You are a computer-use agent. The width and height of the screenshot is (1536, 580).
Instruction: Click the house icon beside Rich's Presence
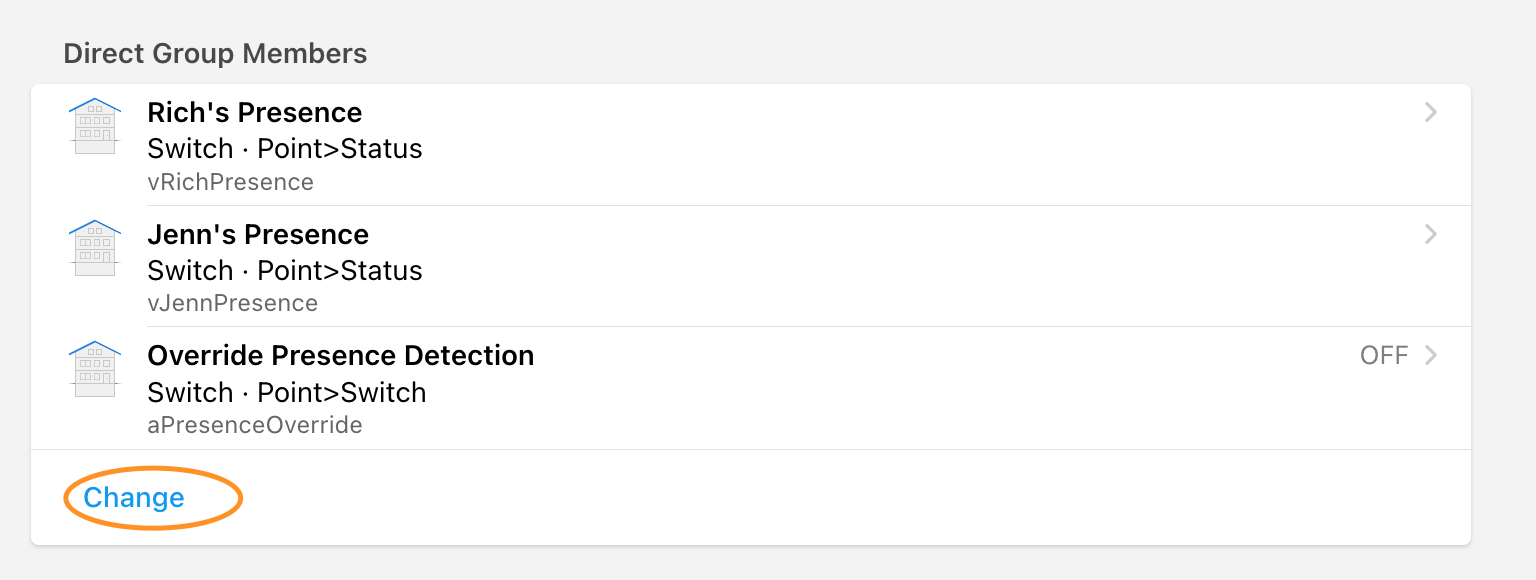coord(95,126)
